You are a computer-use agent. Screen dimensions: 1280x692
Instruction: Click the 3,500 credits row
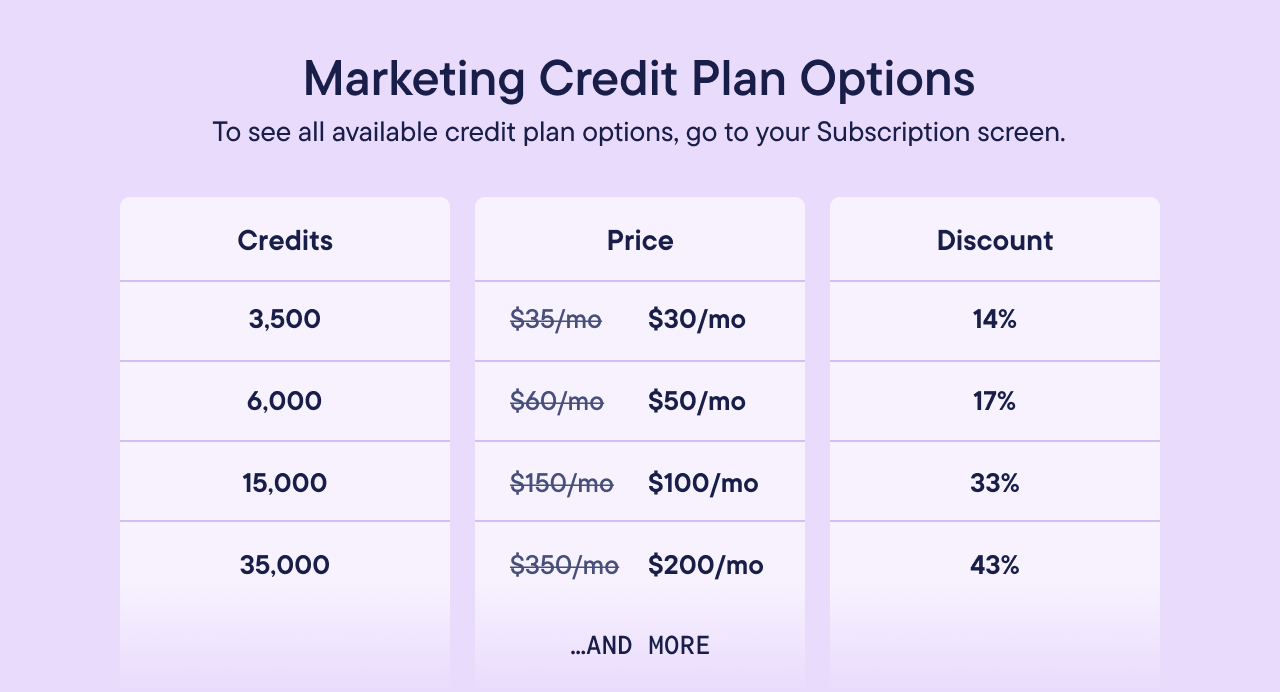pos(285,320)
